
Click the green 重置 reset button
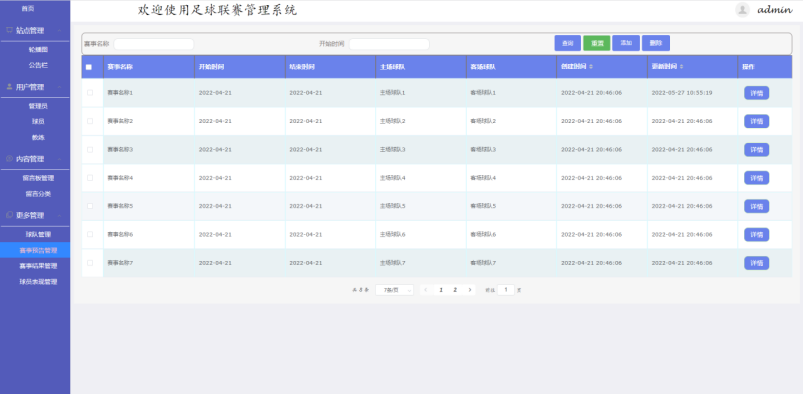(x=597, y=43)
